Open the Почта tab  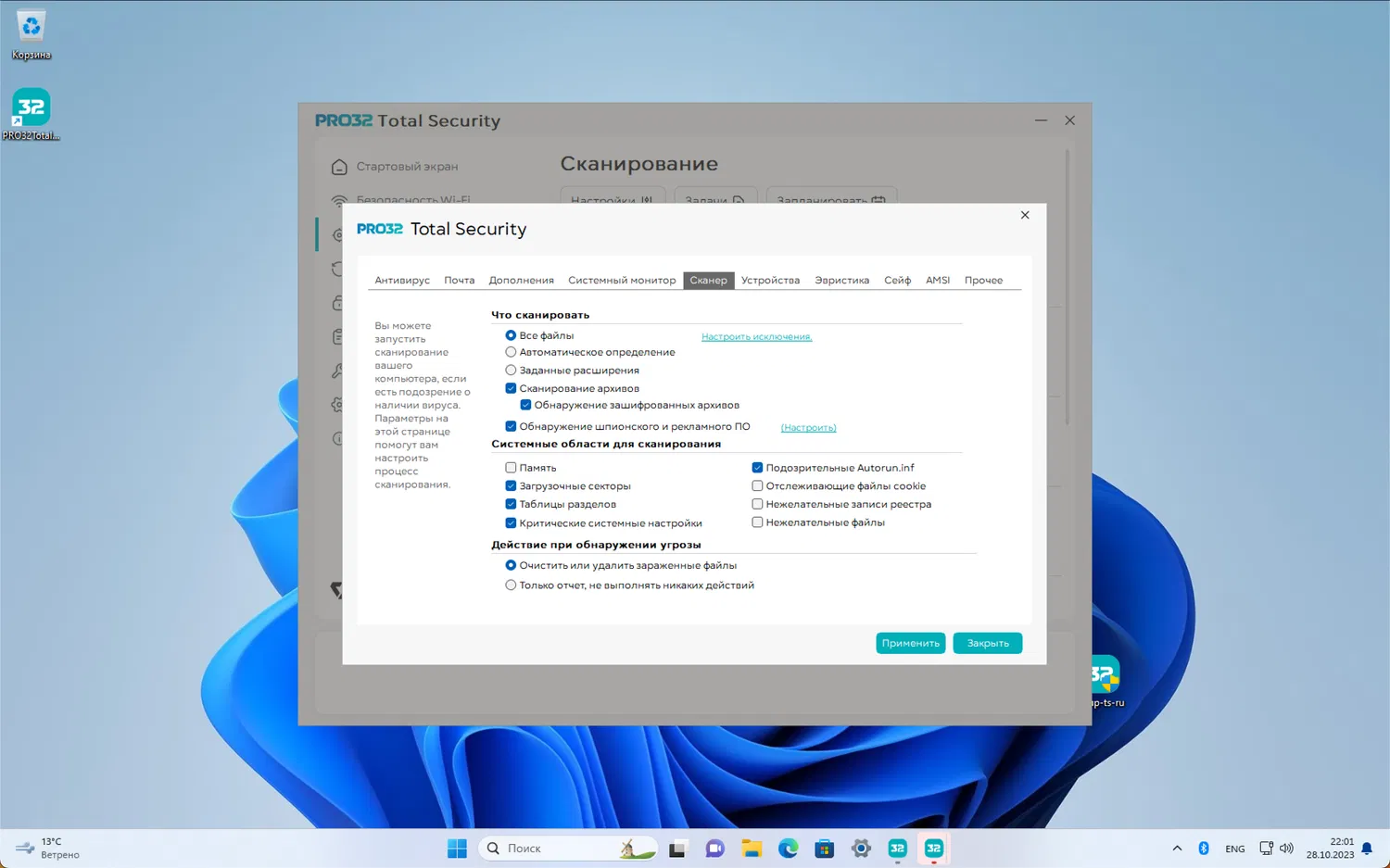460,280
